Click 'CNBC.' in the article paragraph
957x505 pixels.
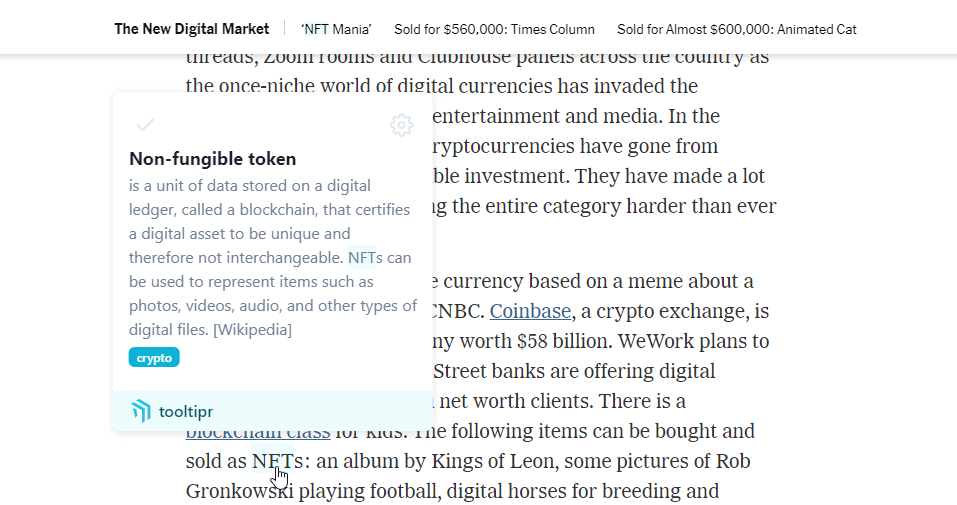tap(458, 311)
